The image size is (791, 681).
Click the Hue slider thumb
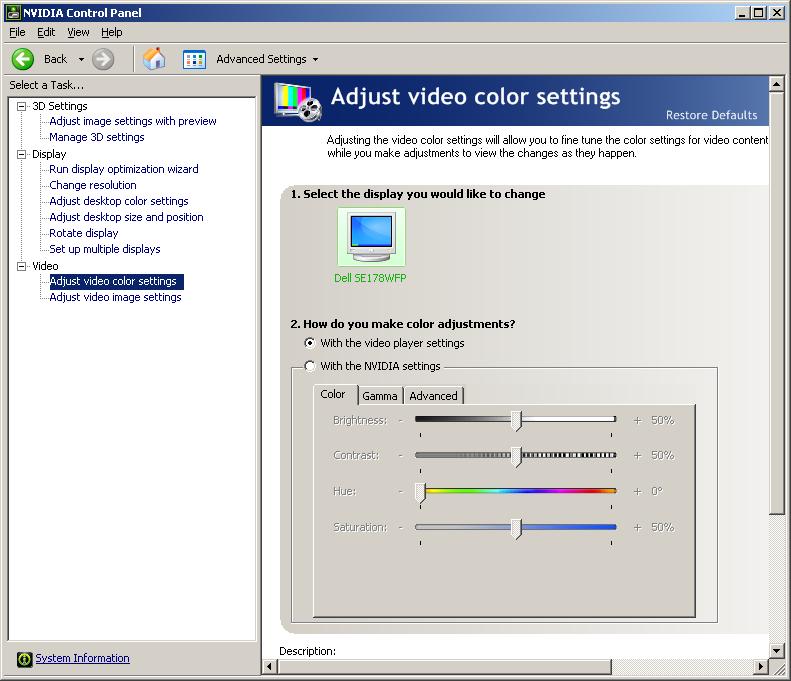pyautogui.click(x=421, y=492)
